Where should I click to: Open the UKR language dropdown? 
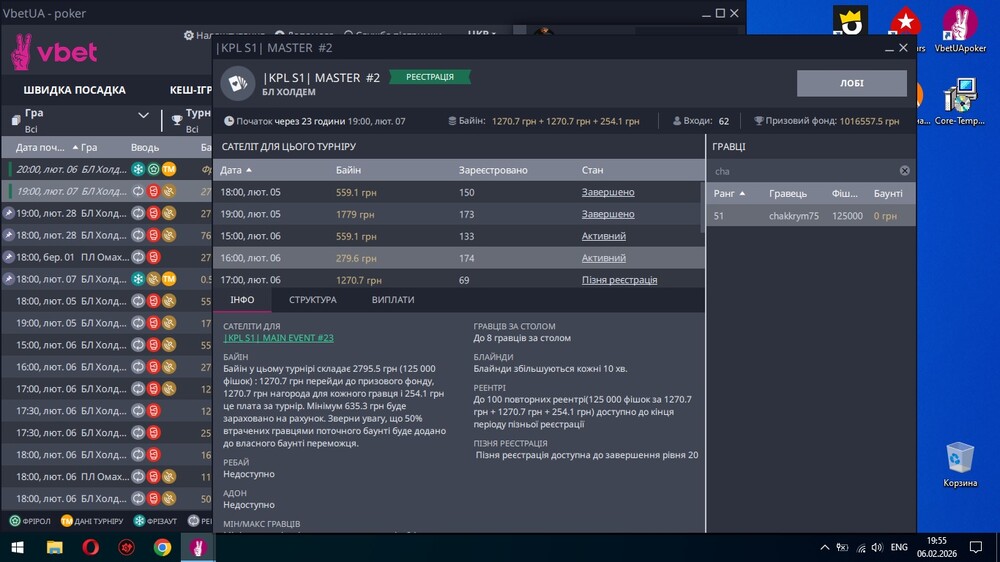click(482, 34)
